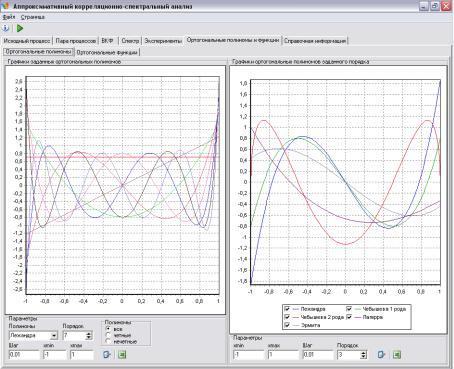Open the Полиномы dropdown showing Лежандра
This screenshot has width=454, height=369.
[x=33, y=335]
